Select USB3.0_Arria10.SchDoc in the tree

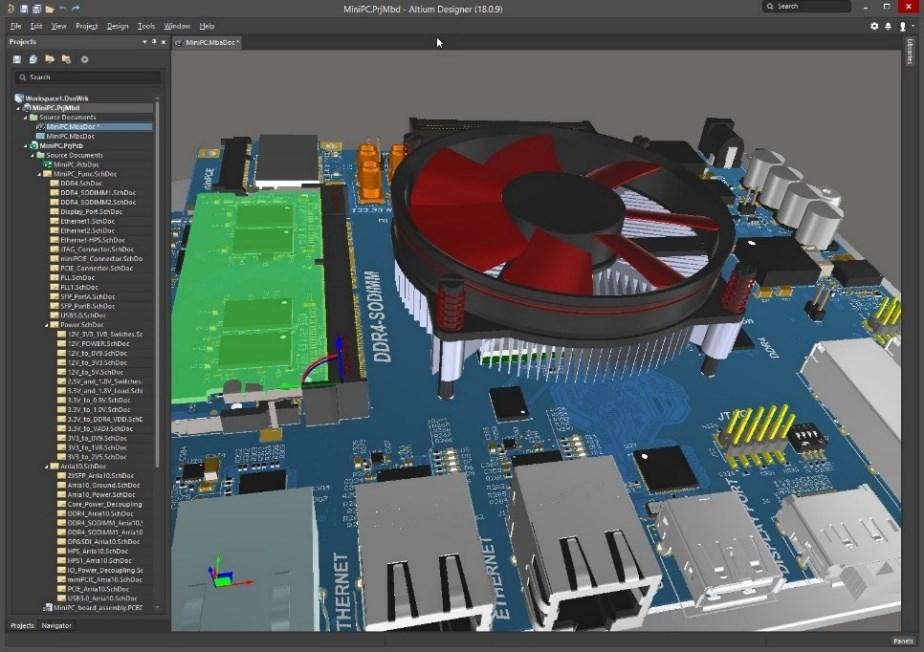103,598
